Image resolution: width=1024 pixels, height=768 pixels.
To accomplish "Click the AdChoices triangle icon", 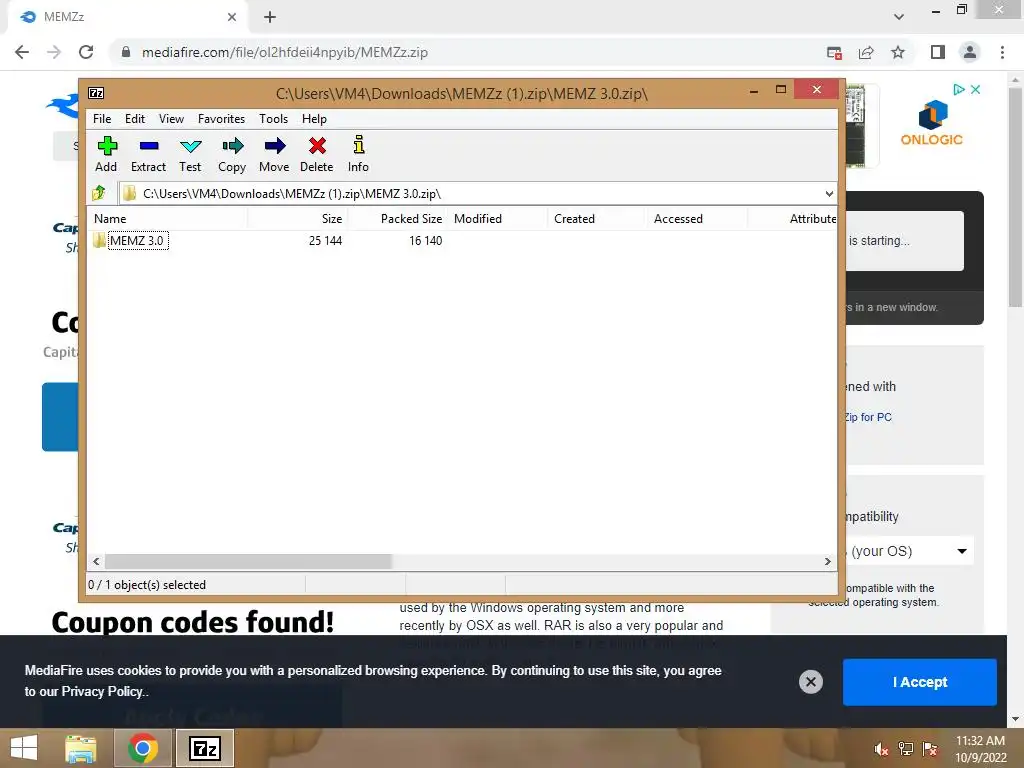I will pos(959,89).
